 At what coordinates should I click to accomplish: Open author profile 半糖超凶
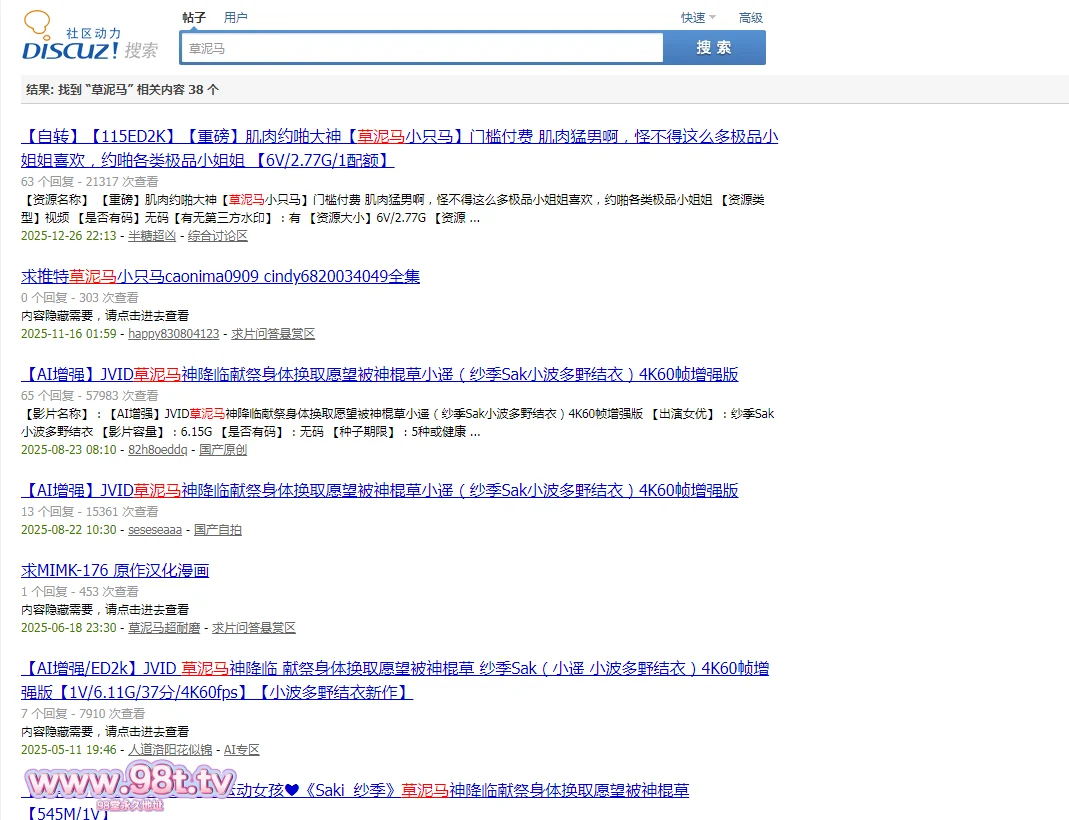point(152,236)
